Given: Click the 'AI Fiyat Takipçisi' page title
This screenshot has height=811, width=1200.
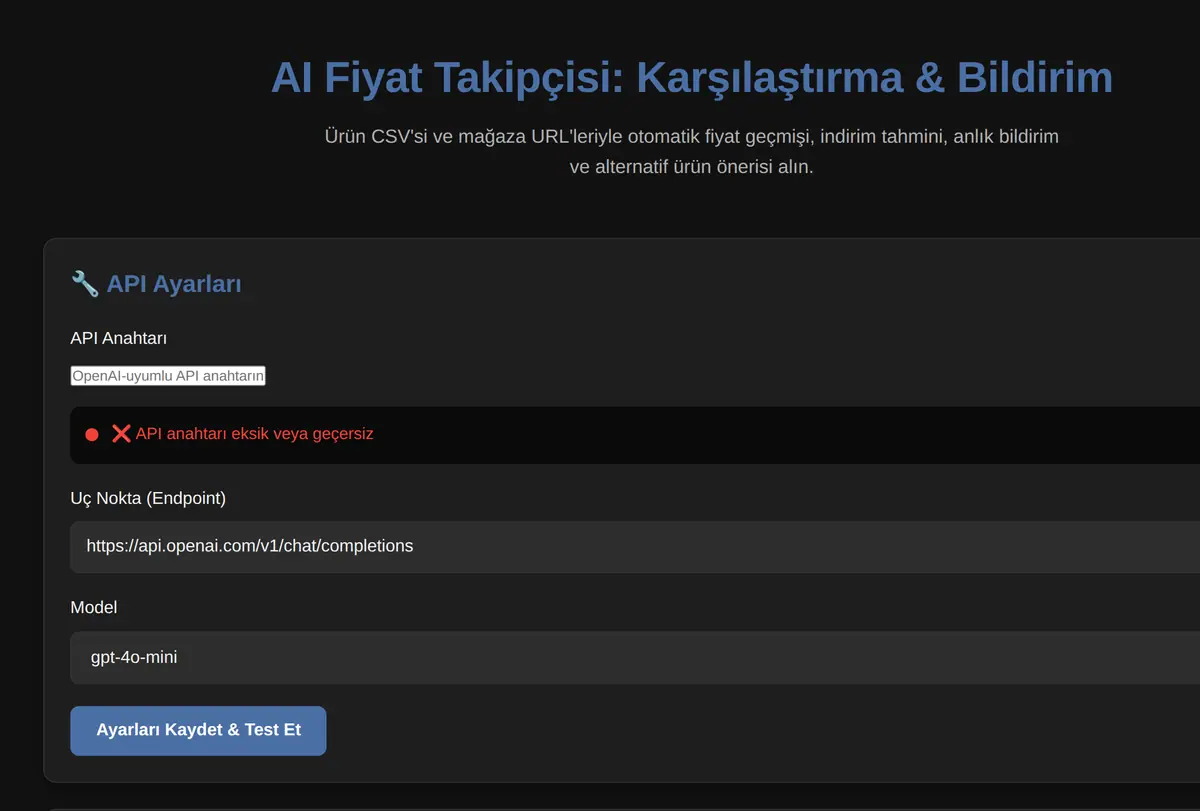Looking at the screenshot, I should [x=691, y=78].
